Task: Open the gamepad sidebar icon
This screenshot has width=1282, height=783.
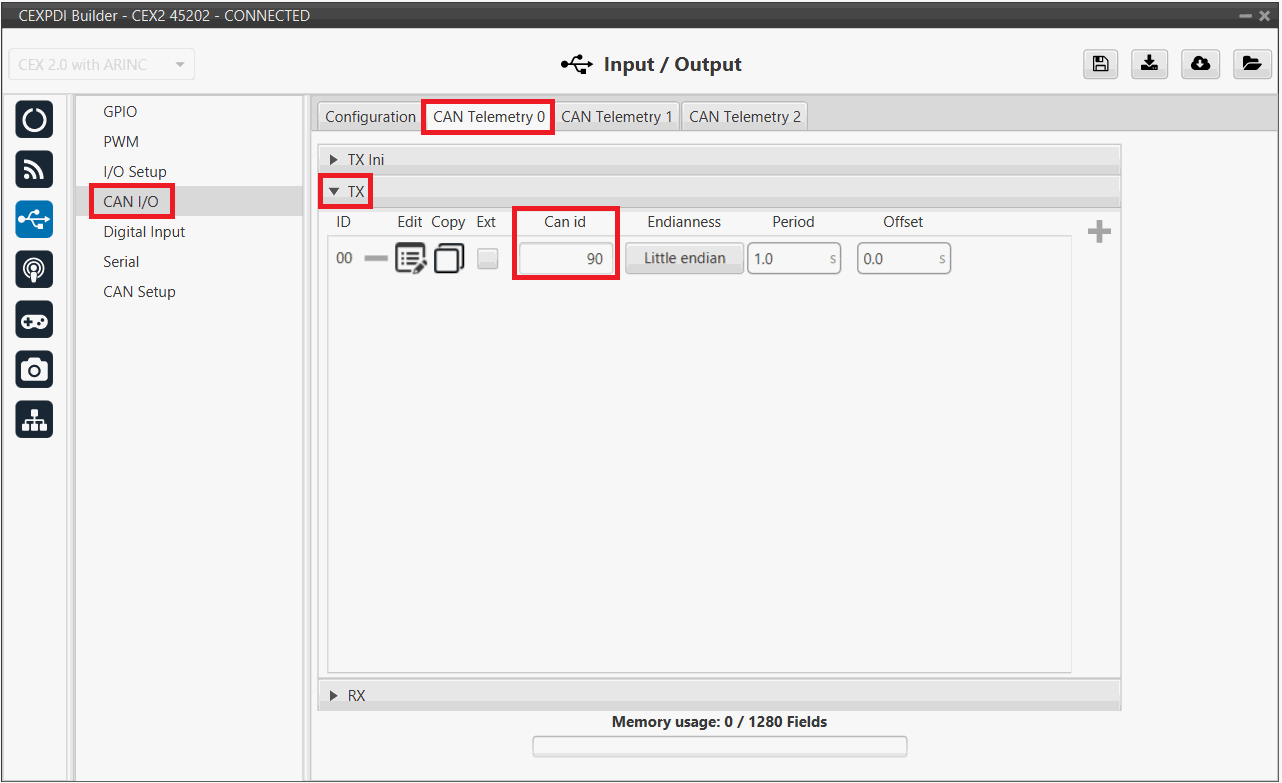Action: pos(34,320)
